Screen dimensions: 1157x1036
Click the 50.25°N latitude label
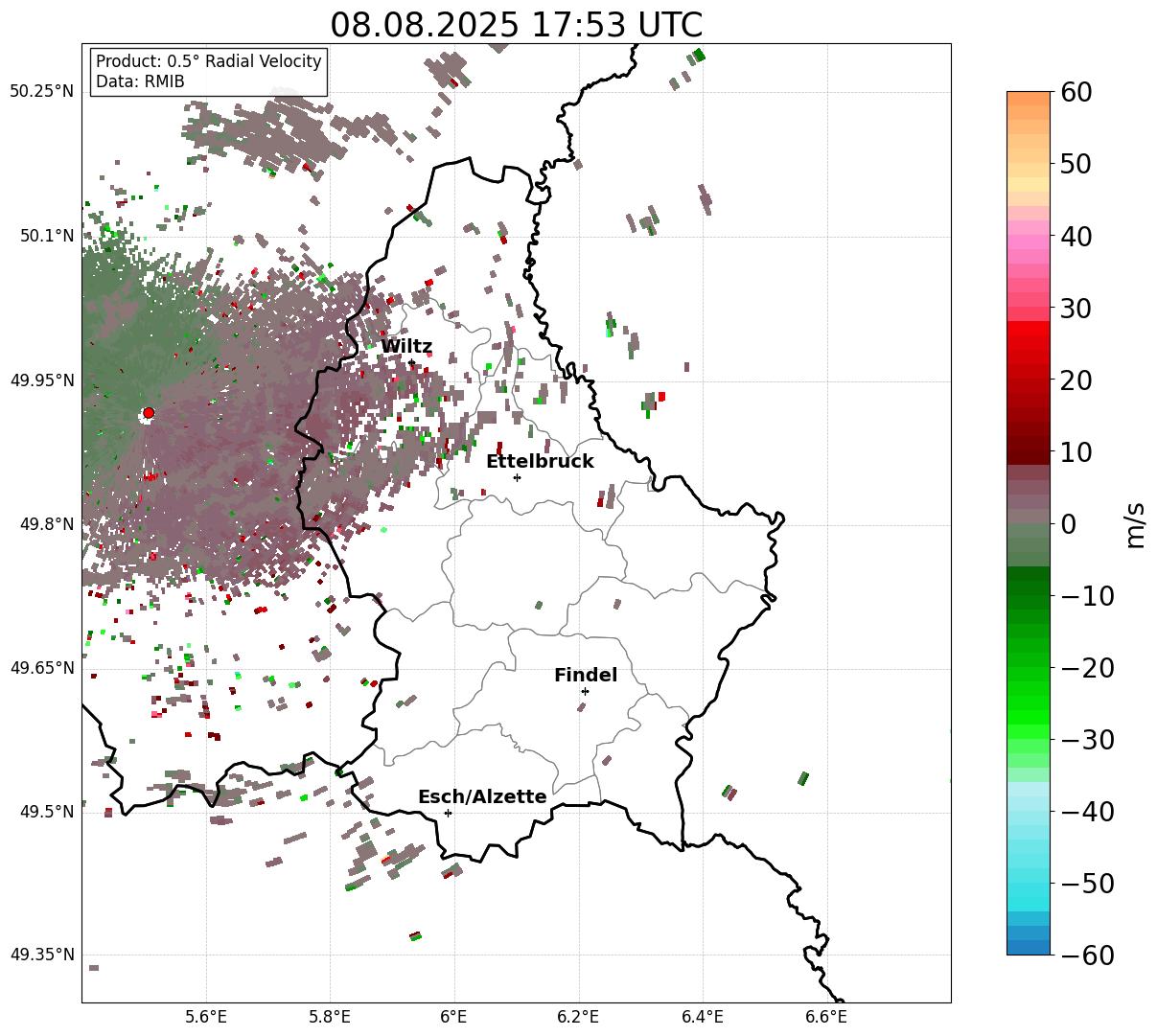pyautogui.click(x=42, y=91)
